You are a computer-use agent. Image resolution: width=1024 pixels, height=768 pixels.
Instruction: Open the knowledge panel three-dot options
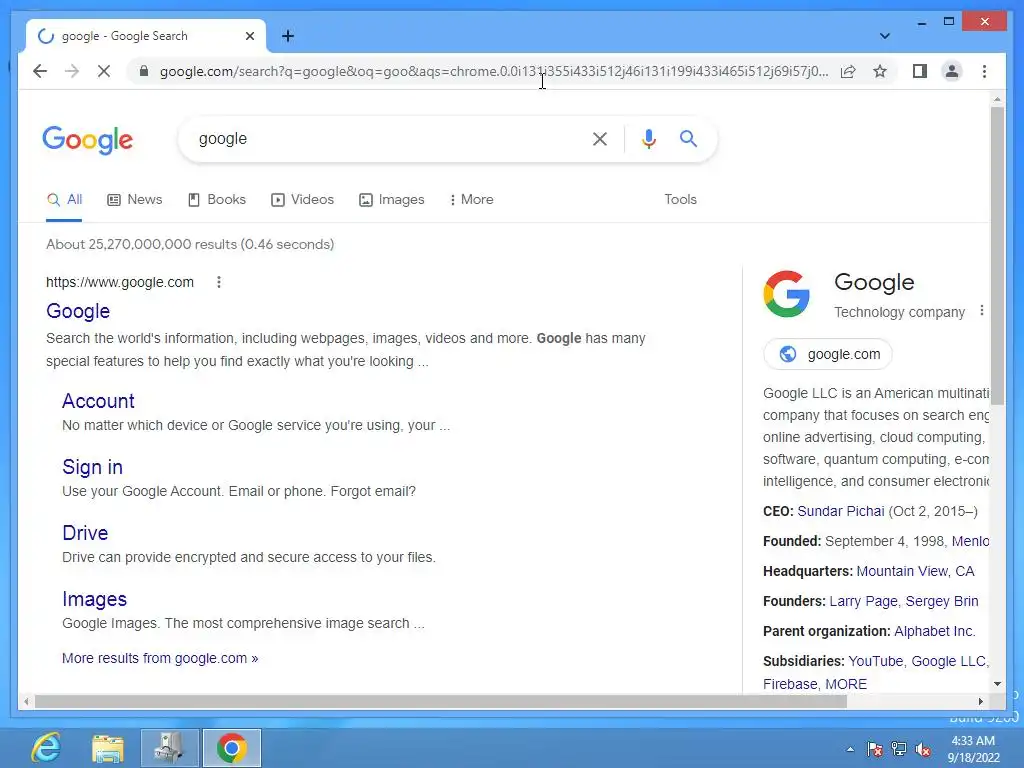click(x=982, y=311)
